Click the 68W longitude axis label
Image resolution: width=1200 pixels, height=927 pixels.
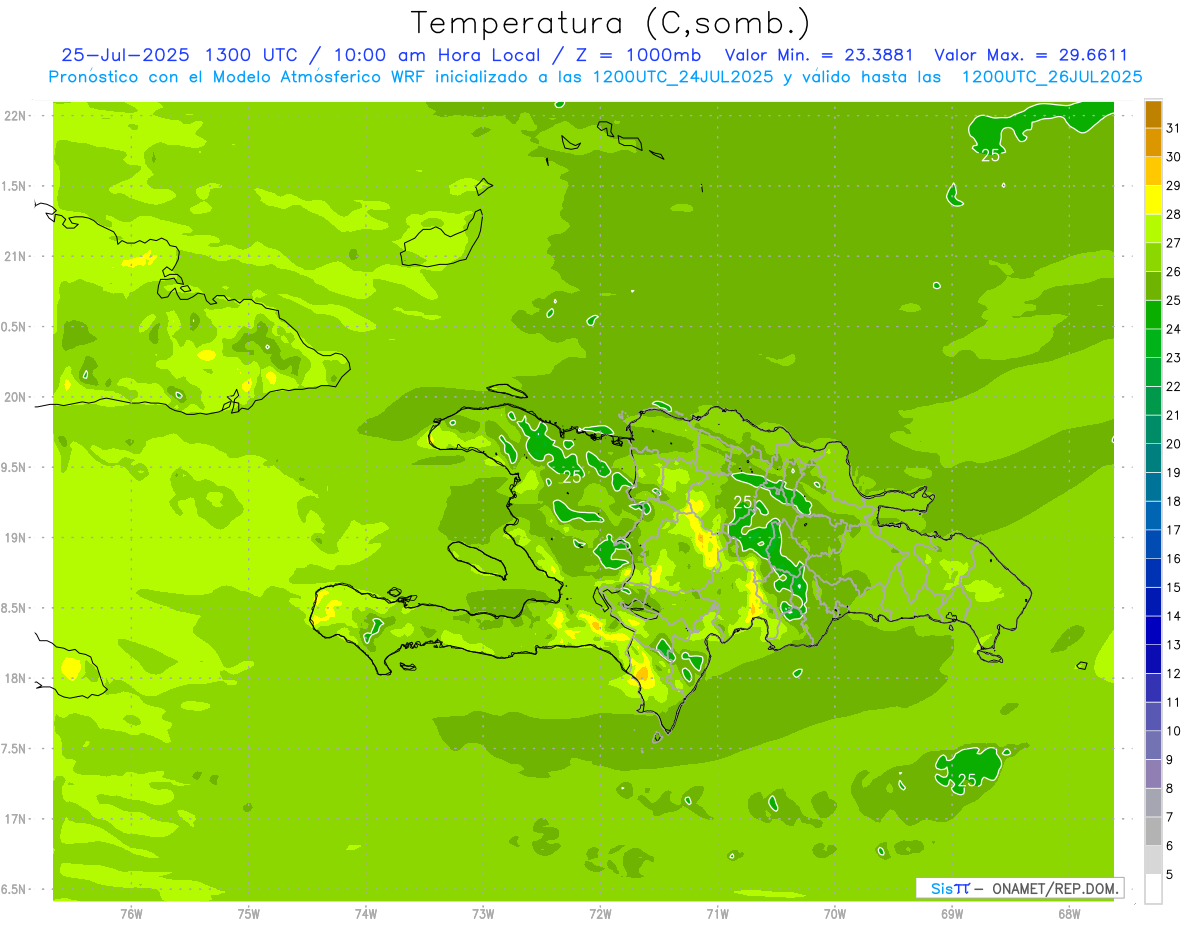1069,913
